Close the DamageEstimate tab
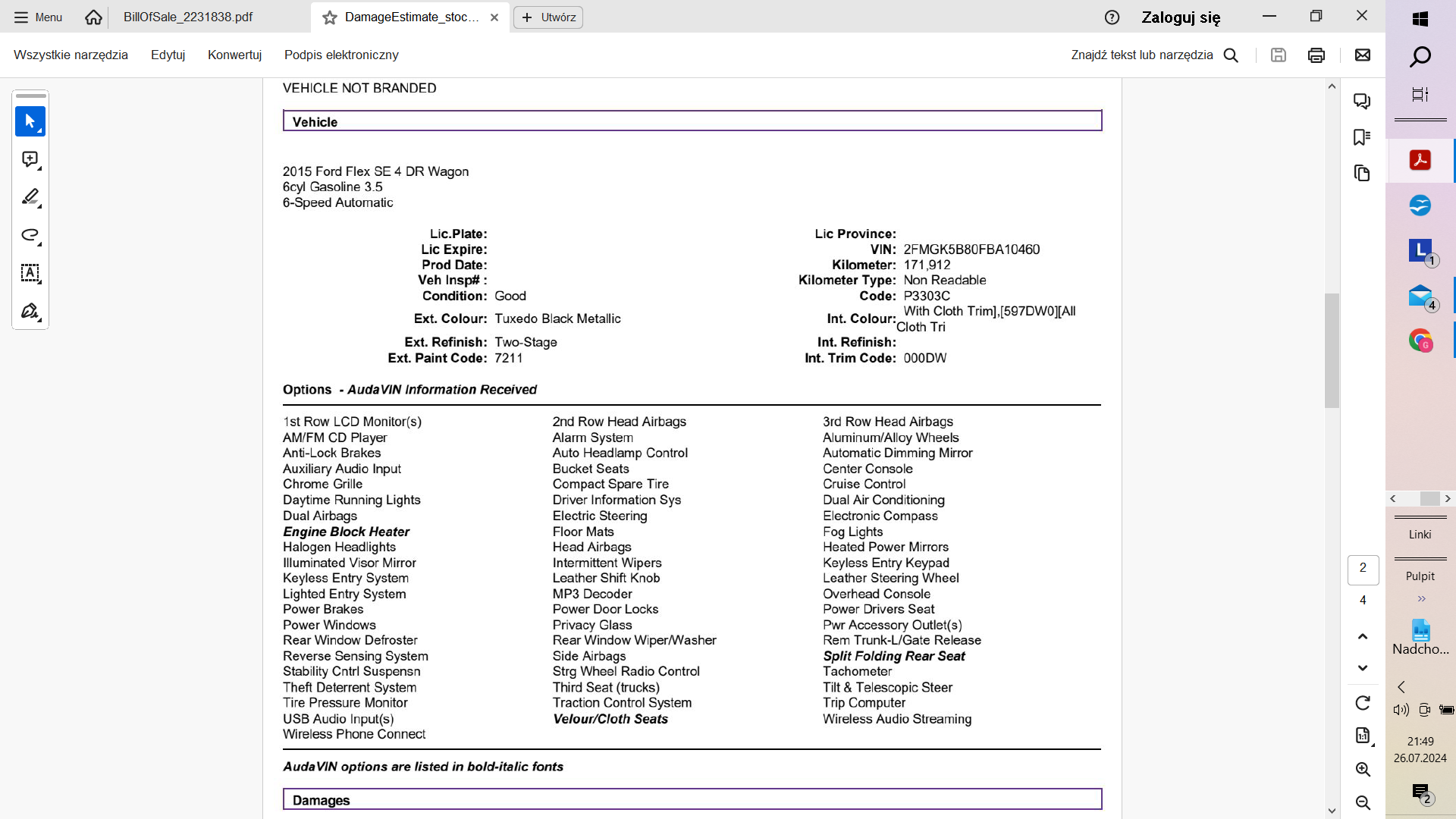This screenshot has width=1456, height=819. (x=494, y=17)
